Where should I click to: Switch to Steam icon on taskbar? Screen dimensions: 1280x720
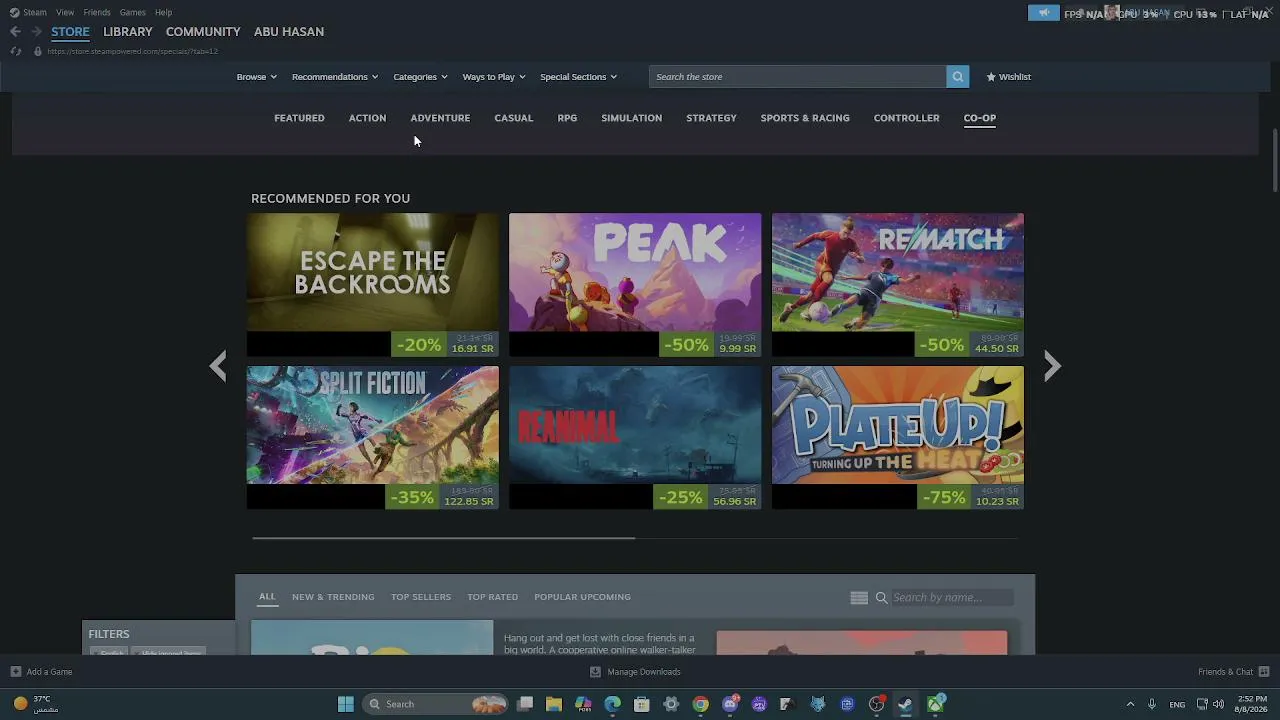[x=905, y=704]
